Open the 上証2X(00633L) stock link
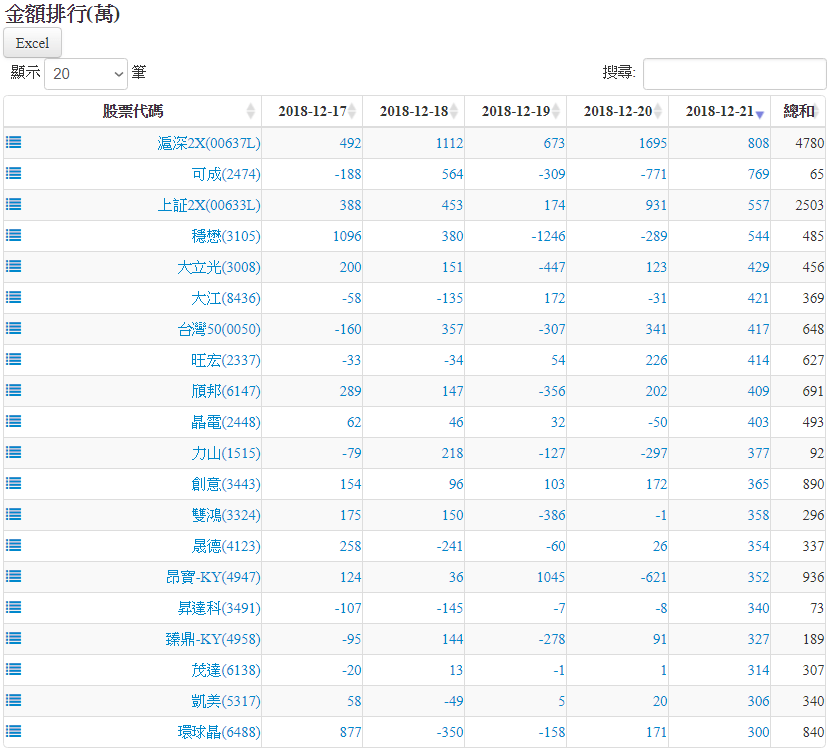This screenshot has width=830, height=753. coord(209,205)
